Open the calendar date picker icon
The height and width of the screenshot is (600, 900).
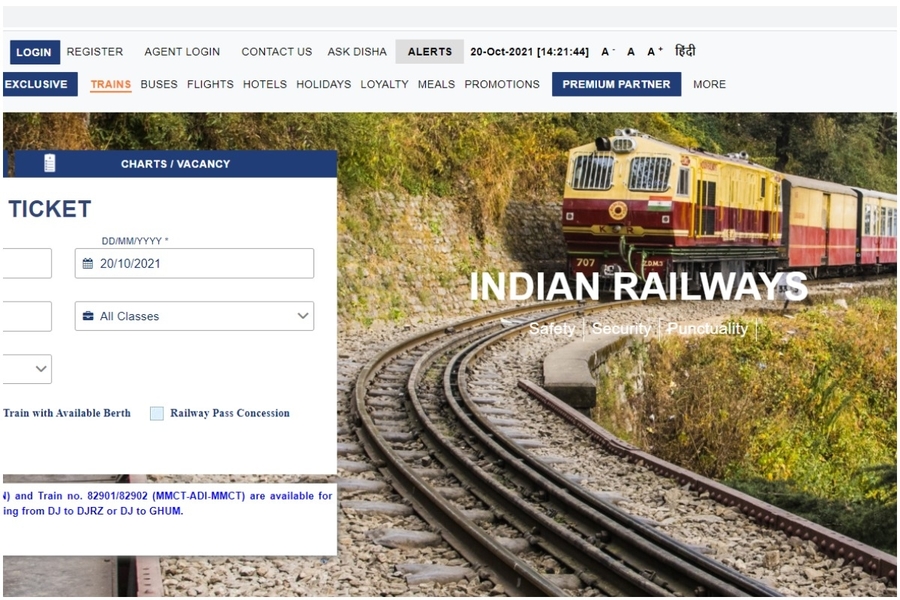pos(88,263)
